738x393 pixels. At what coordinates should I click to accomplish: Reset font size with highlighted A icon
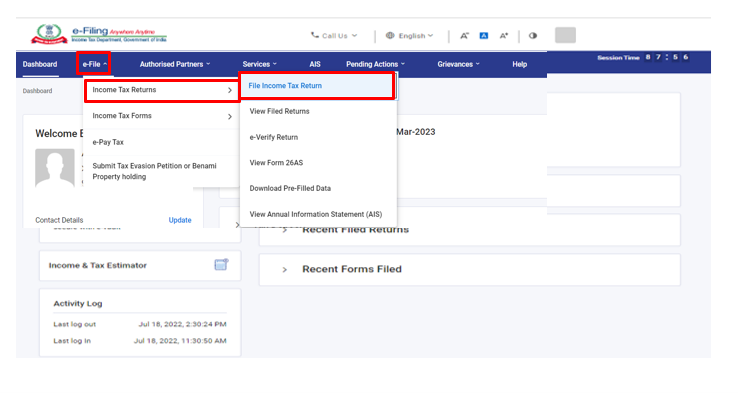[x=484, y=36]
